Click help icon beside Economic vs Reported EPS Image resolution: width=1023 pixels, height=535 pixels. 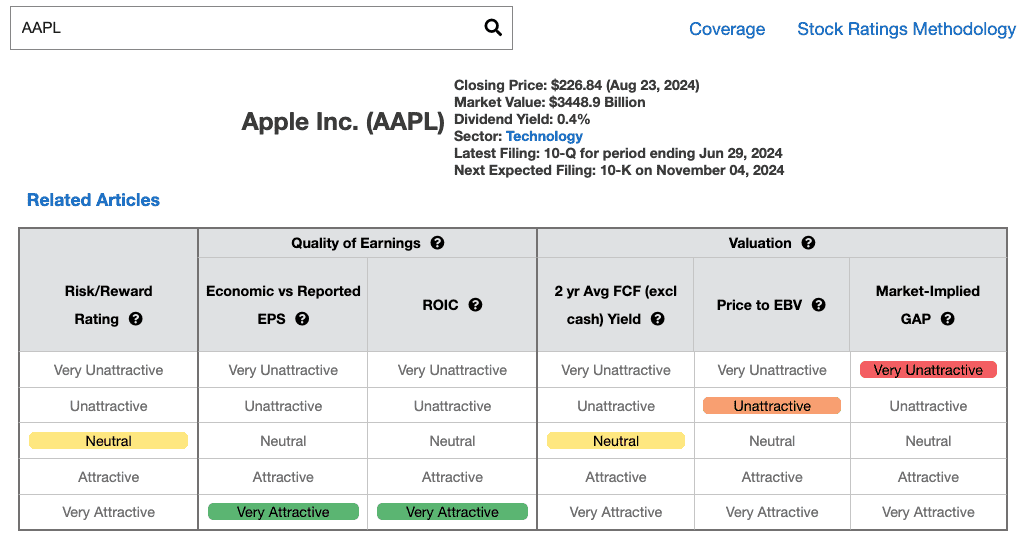coord(302,319)
